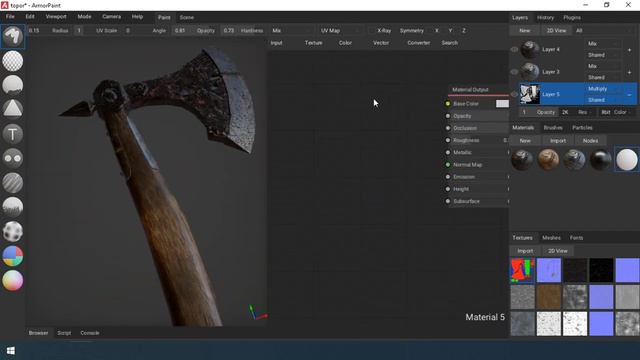The image size is (640, 360).
Task: Select the glossy black material sphere
Action: pos(600,160)
